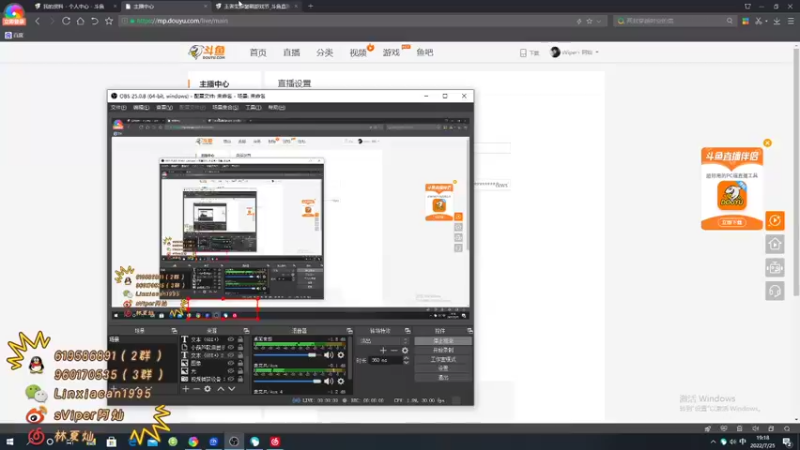Click the transition duration spinner arrows
The width and height of the screenshot is (800, 450).
[x=406, y=360]
